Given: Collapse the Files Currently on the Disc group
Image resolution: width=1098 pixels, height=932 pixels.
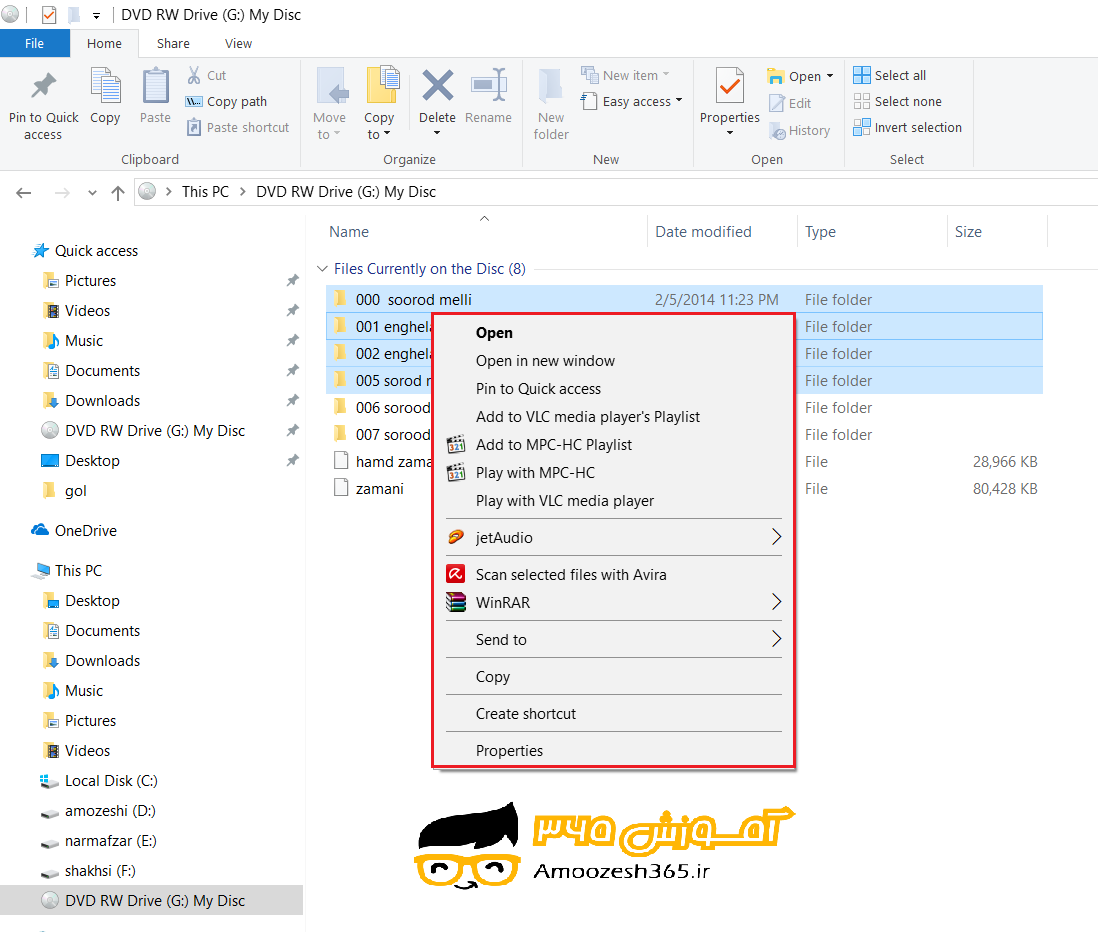Looking at the screenshot, I should [322, 269].
